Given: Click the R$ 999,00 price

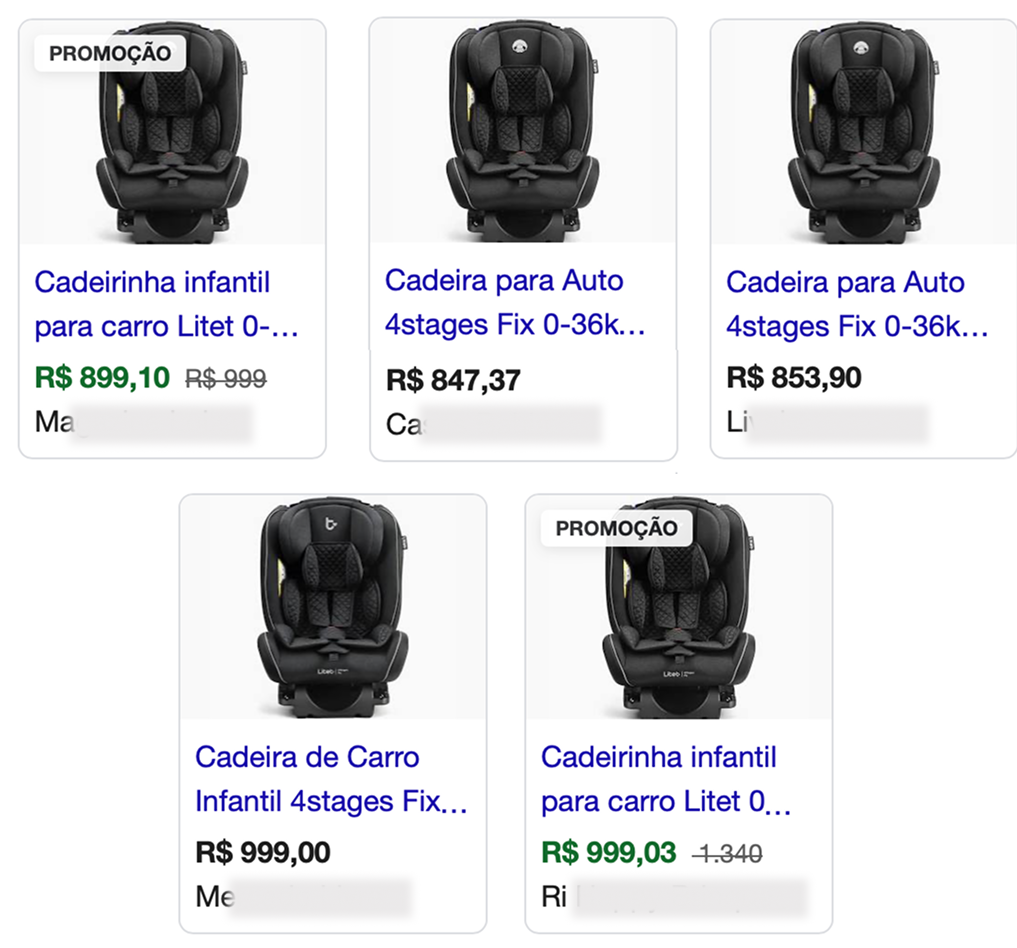Looking at the screenshot, I should tap(262, 853).
